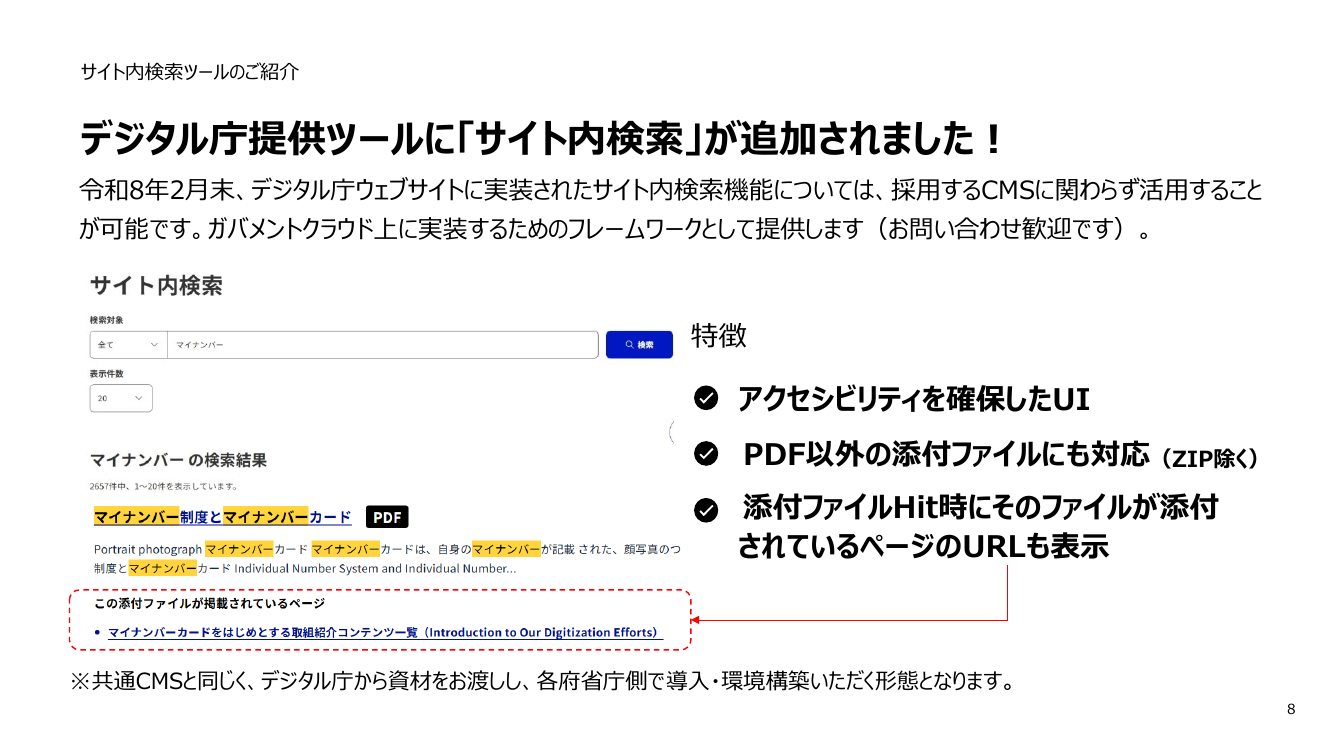
Task: Click the search input containing マイナンバー
Action: (x=382, y=344)
